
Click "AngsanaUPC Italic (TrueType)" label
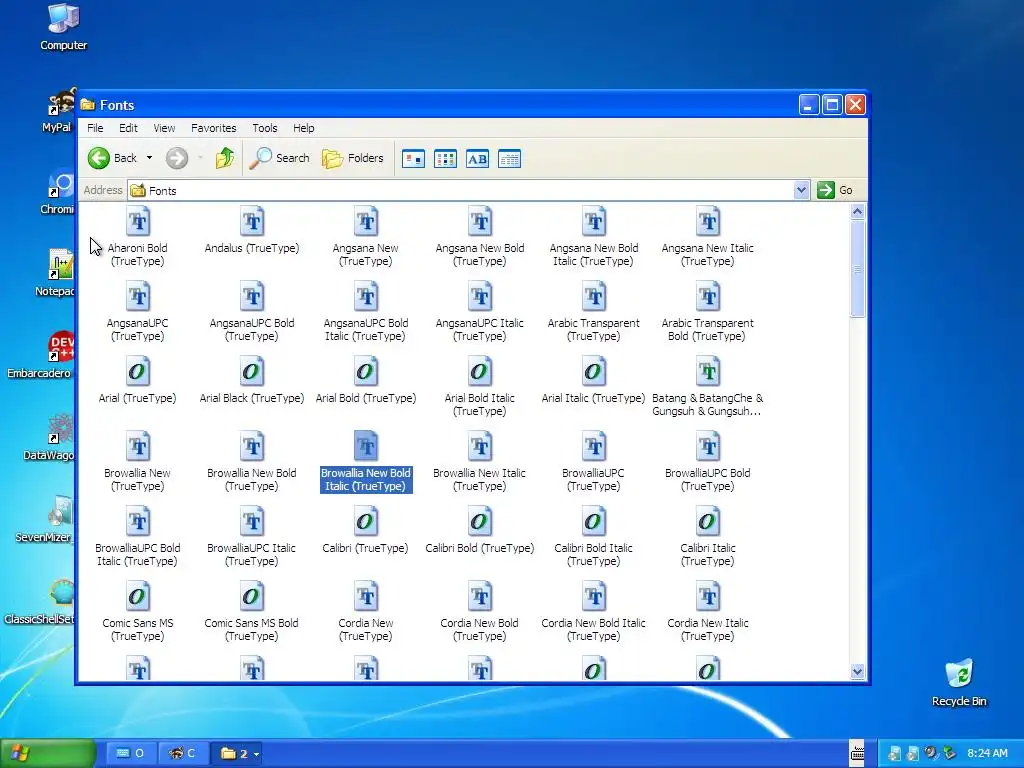click(x=480, y=329)
